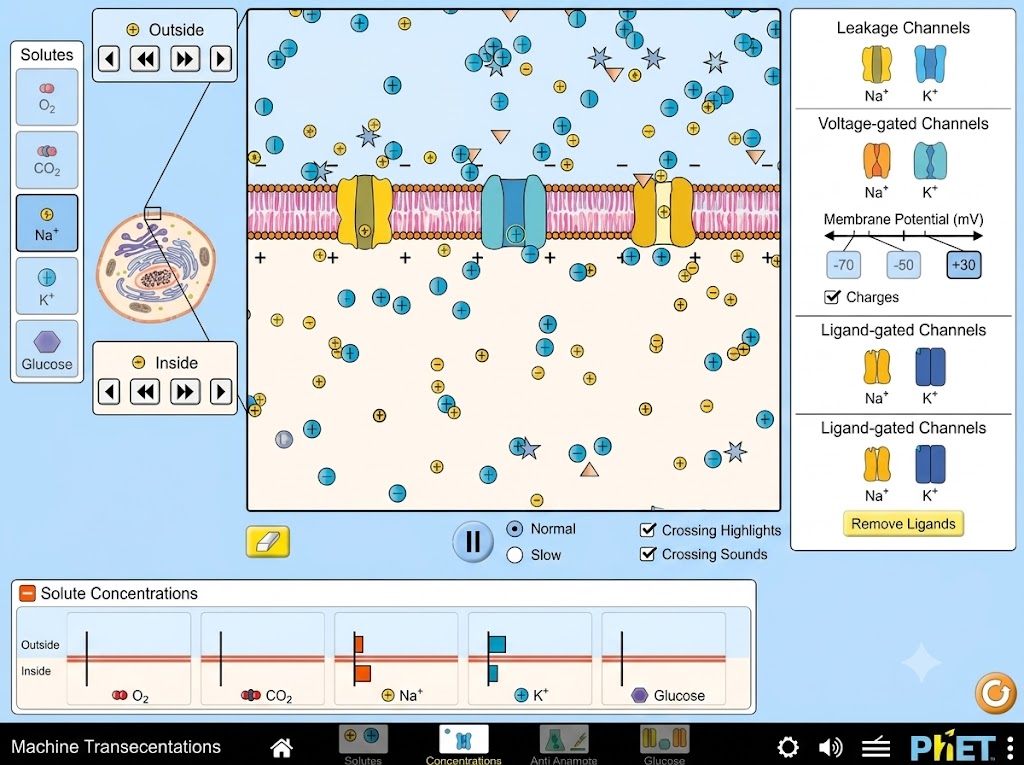Open the settings gear preferences
Screen dimensions: 1024x765
coord(788,747)
